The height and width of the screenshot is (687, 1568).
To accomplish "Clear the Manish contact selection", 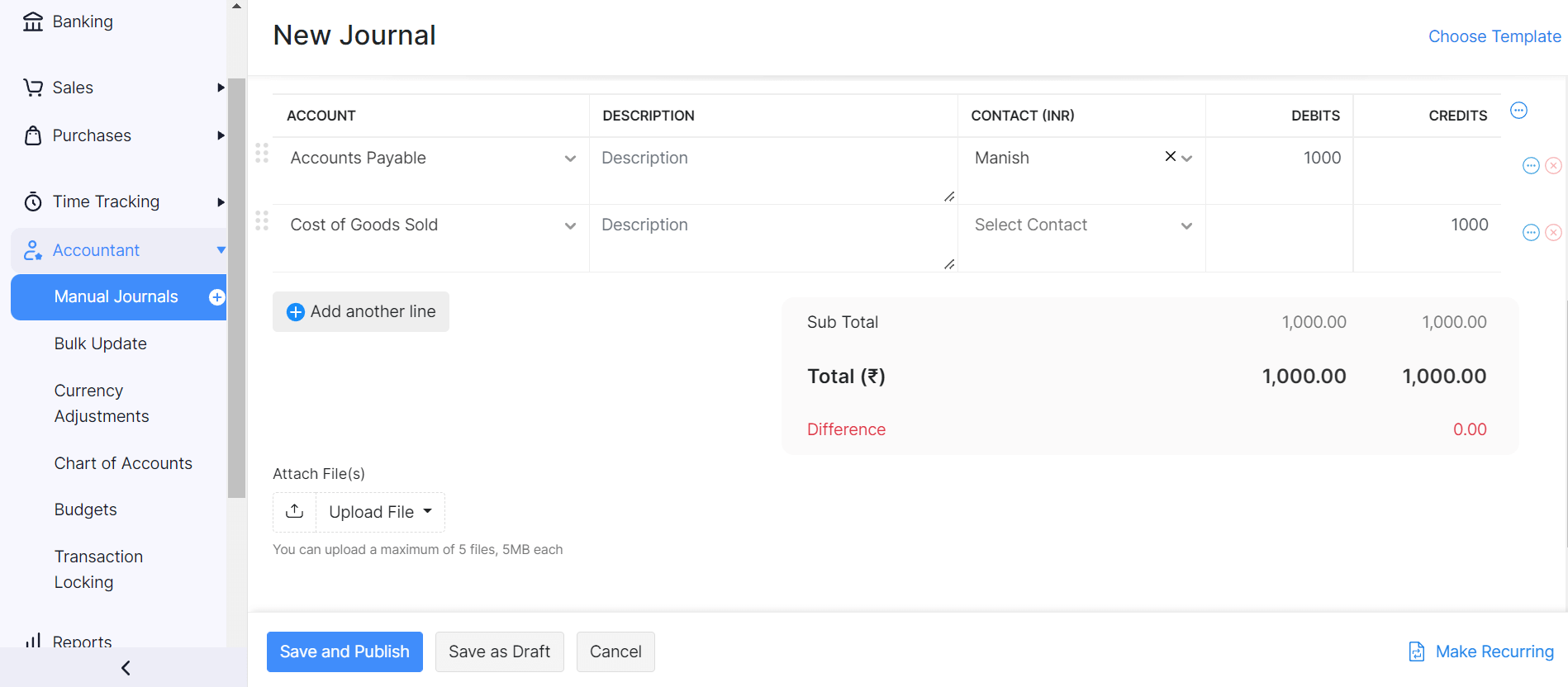I will tap(1170, 156).
